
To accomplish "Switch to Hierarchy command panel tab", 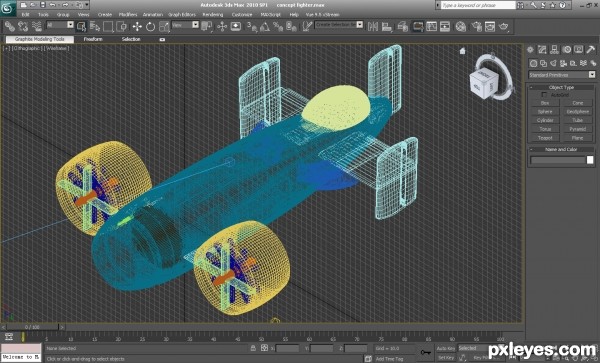I will tap(554, 49).
